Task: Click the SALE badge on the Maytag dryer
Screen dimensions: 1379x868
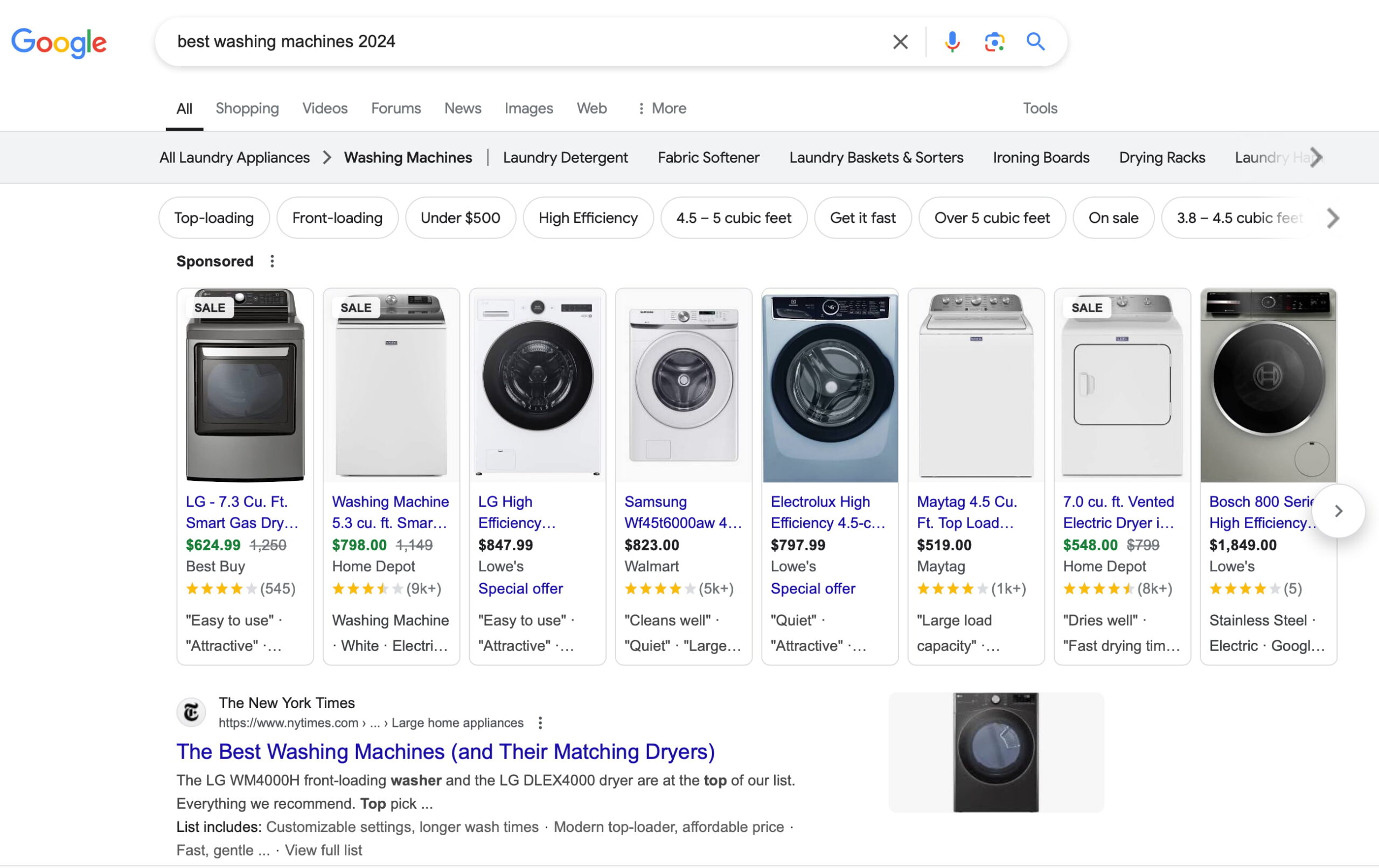Action: pos(1087,307)
